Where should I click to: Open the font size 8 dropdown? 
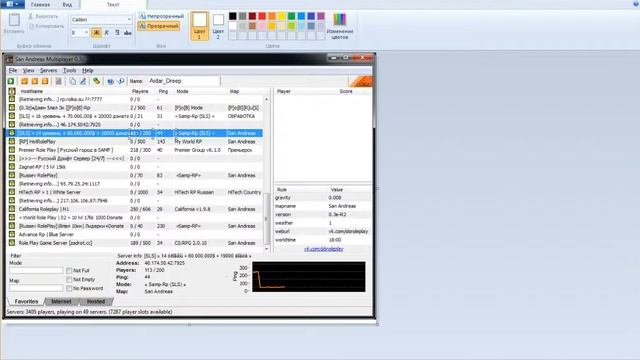pos(86,32)
